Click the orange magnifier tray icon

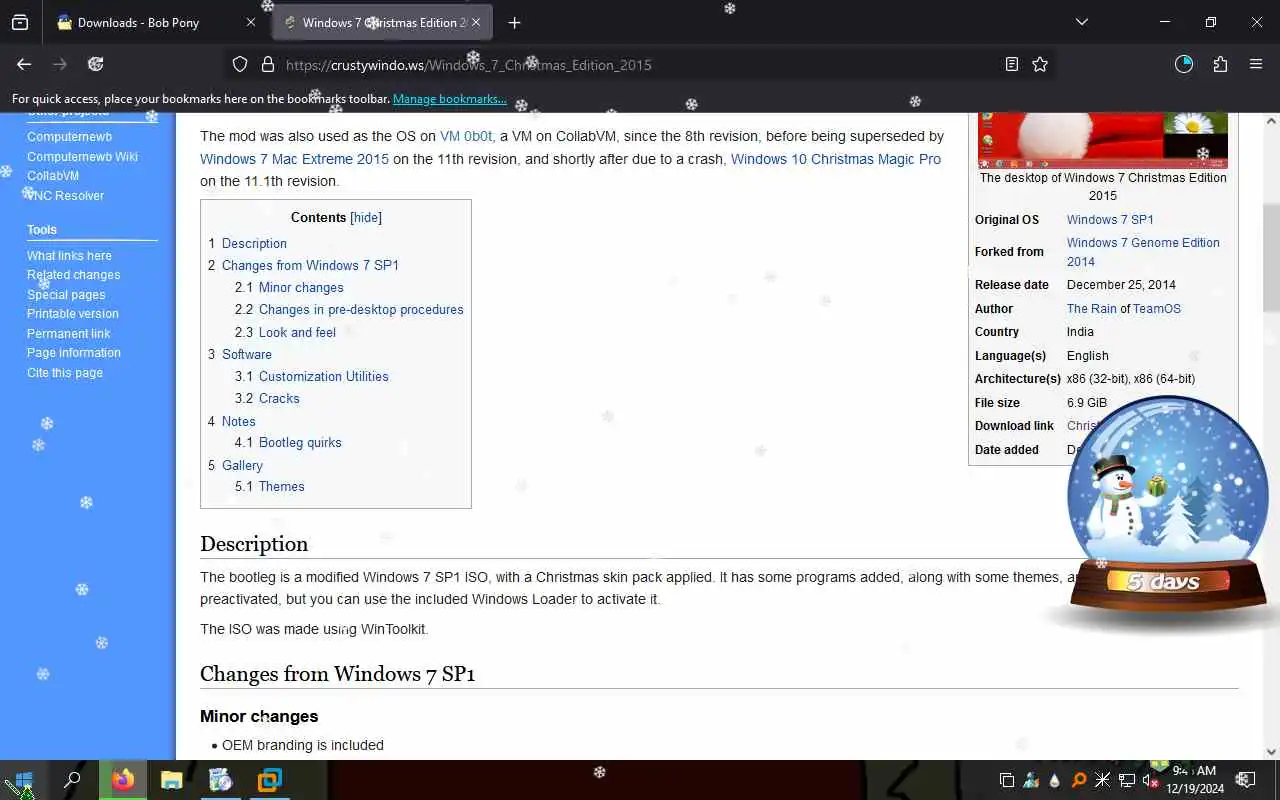1079,781
